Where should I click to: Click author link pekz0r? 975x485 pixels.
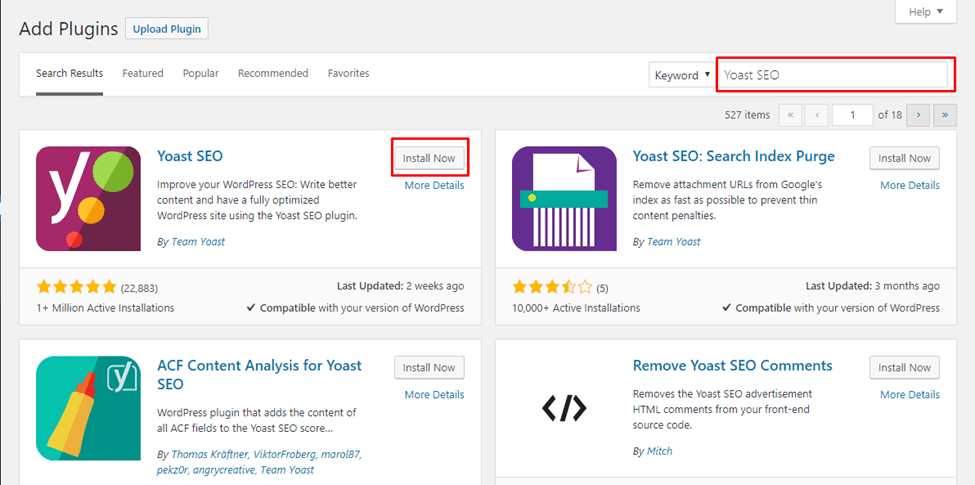[172, 470]
